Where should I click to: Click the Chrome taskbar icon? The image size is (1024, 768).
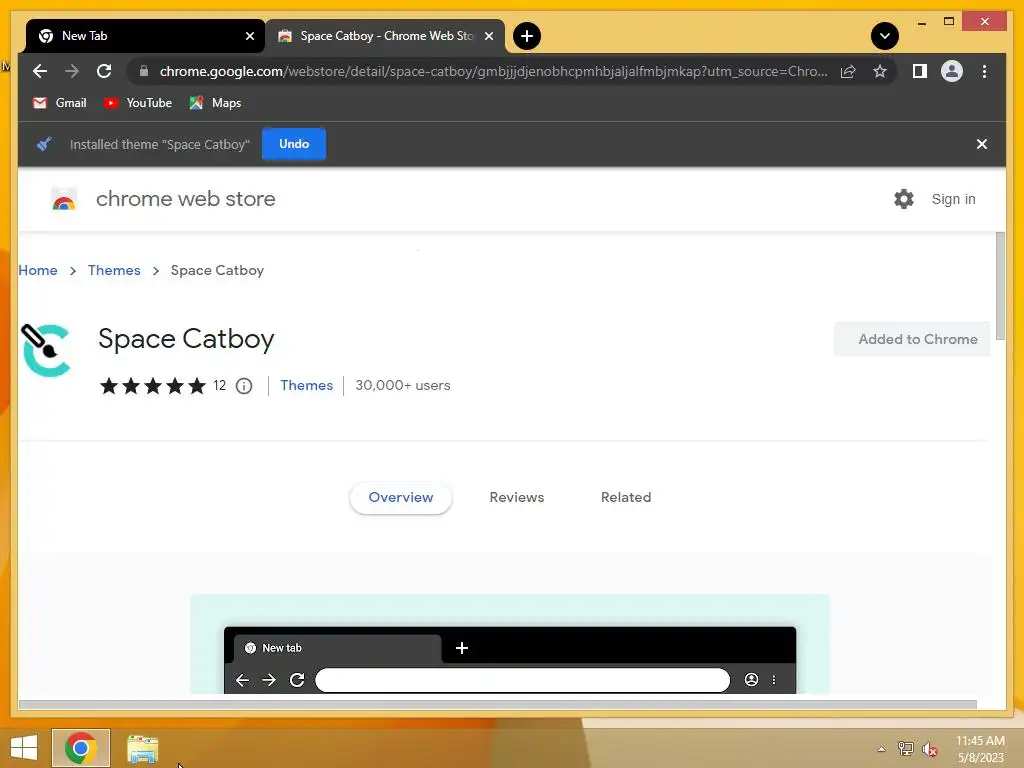click(81, 748)
